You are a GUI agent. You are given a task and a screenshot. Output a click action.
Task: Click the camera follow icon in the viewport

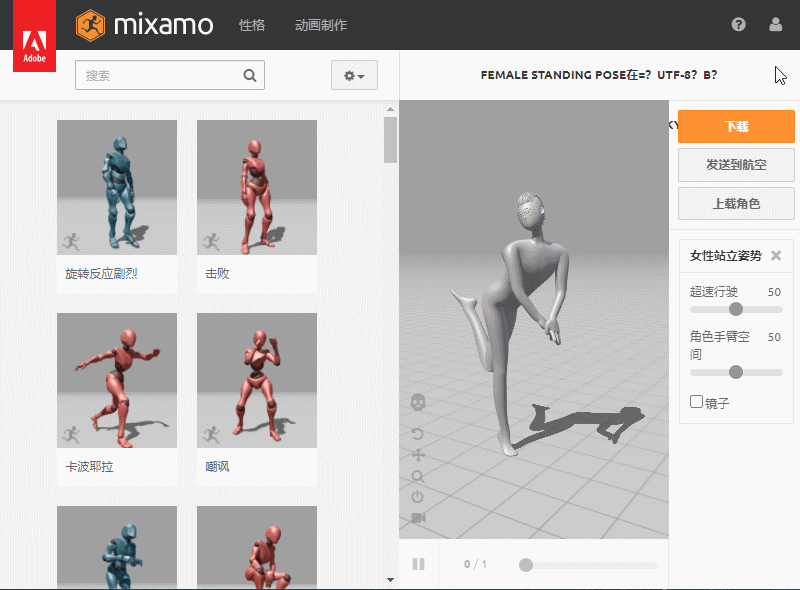click(418, 518)
